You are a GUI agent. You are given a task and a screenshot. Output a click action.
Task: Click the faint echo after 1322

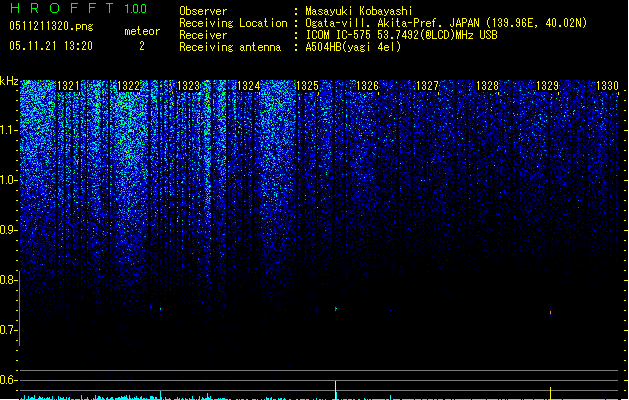[x=160, y=309]
